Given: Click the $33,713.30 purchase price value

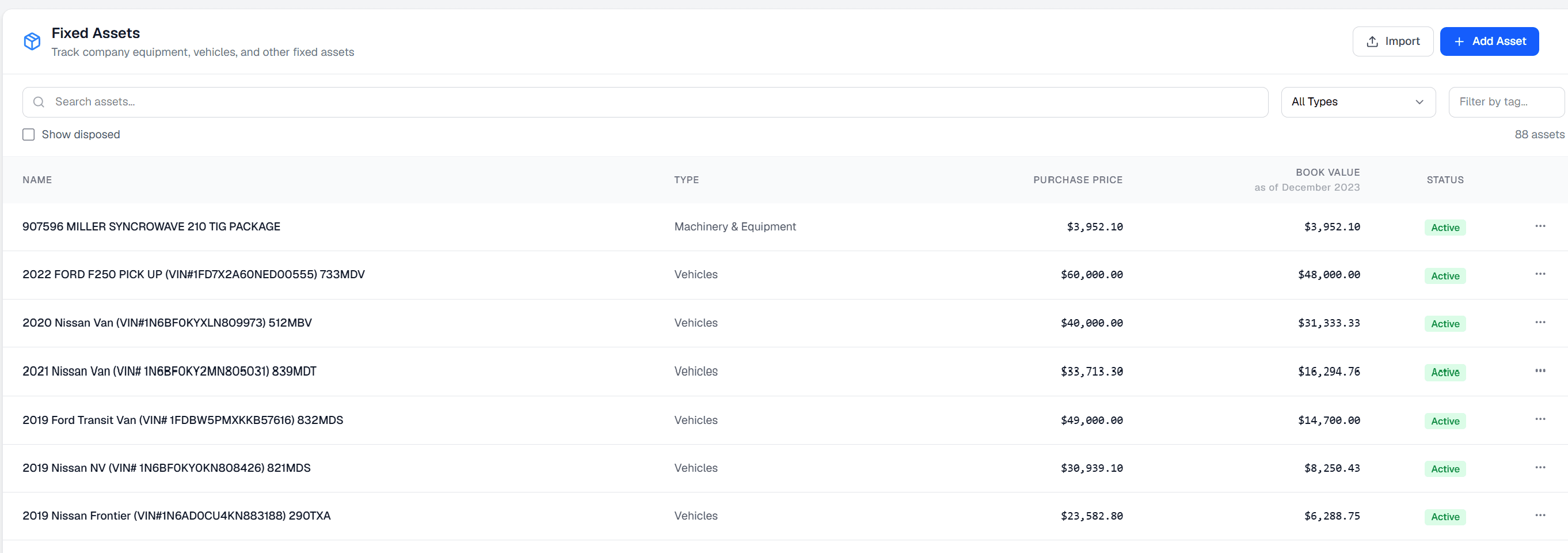Looking at the screenshot, I should click(x=1091, y=372).
